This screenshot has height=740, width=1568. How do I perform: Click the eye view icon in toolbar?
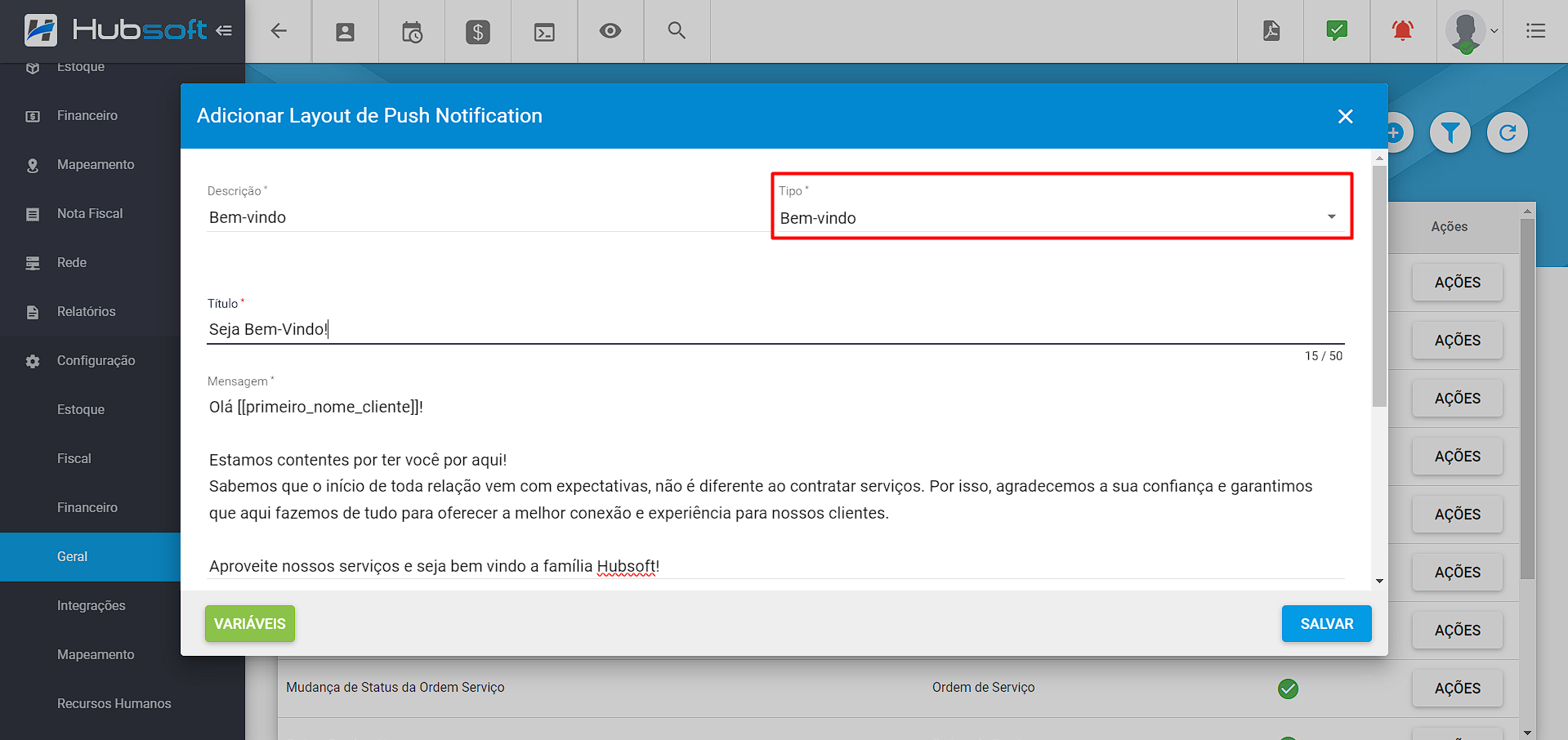(610, 31)
